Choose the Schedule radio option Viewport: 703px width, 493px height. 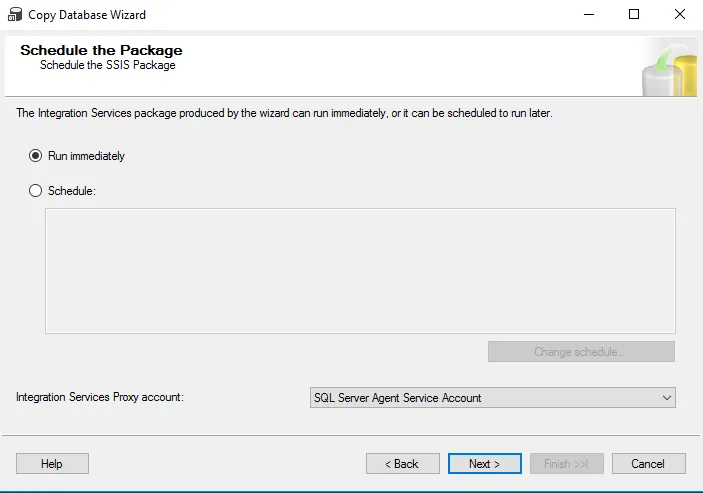[x=37, y=191]
